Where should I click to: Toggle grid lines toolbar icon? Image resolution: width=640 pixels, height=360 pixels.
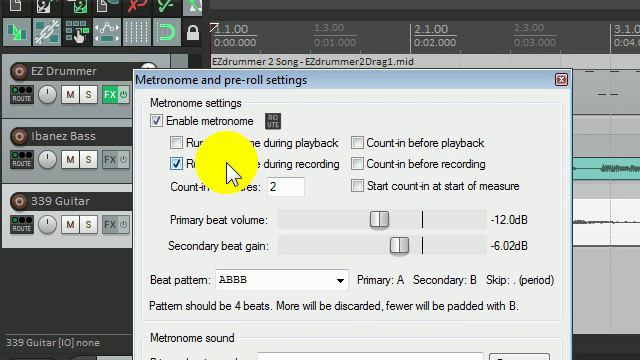[137, 32]
